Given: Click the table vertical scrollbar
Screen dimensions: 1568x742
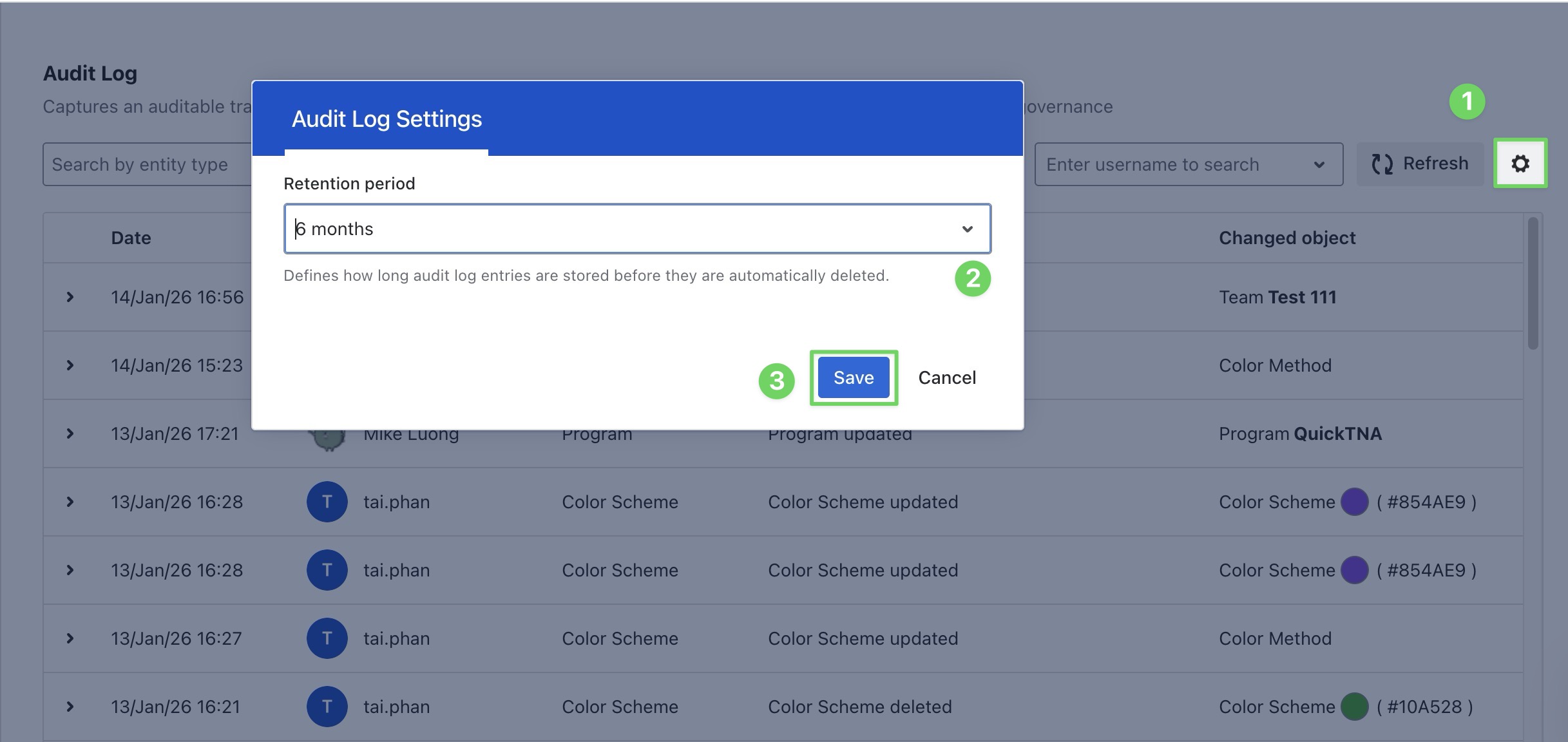Looking at the screenshot, I should point(1533,283).
